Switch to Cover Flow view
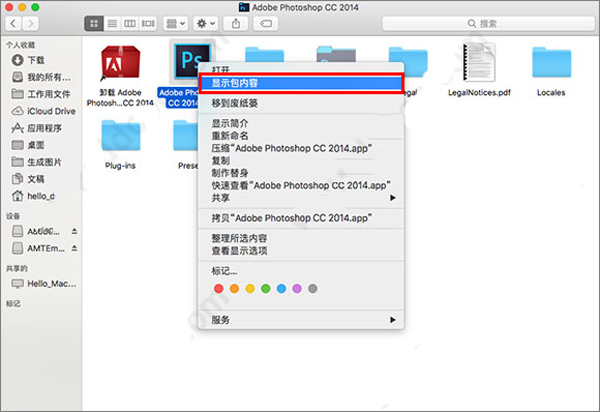Screen dimensions: 600x412 (148, 24)
